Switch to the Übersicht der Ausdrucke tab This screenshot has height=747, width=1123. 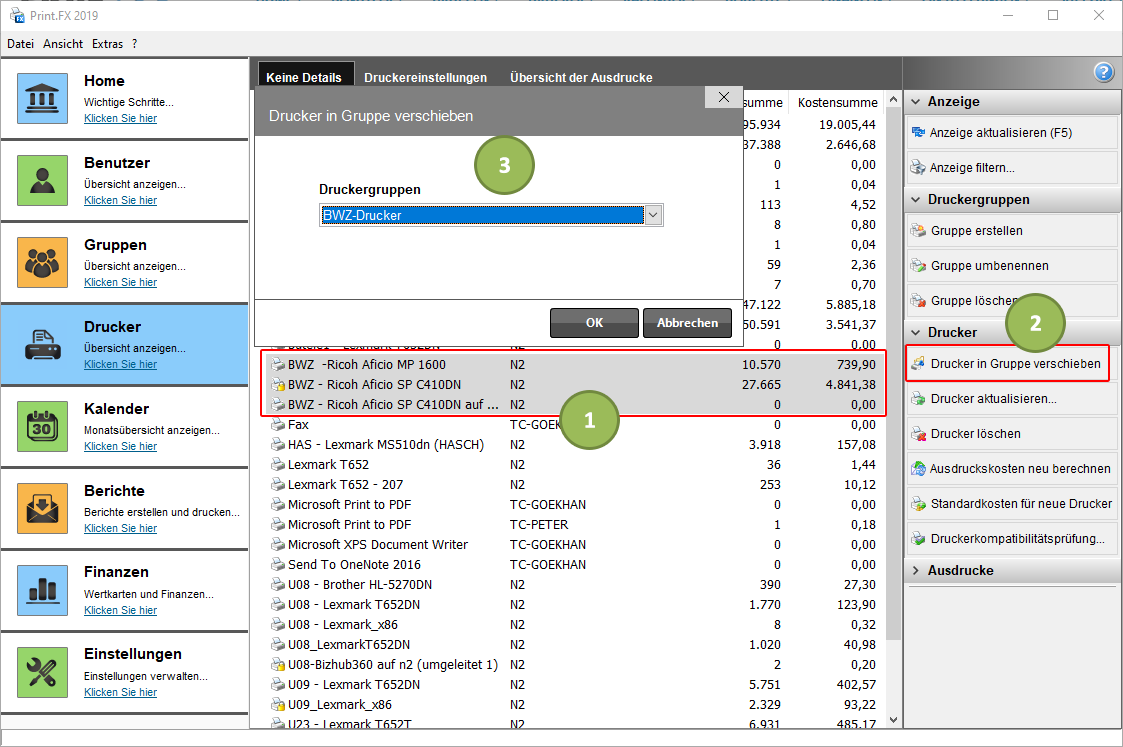(x=581, y=77)
